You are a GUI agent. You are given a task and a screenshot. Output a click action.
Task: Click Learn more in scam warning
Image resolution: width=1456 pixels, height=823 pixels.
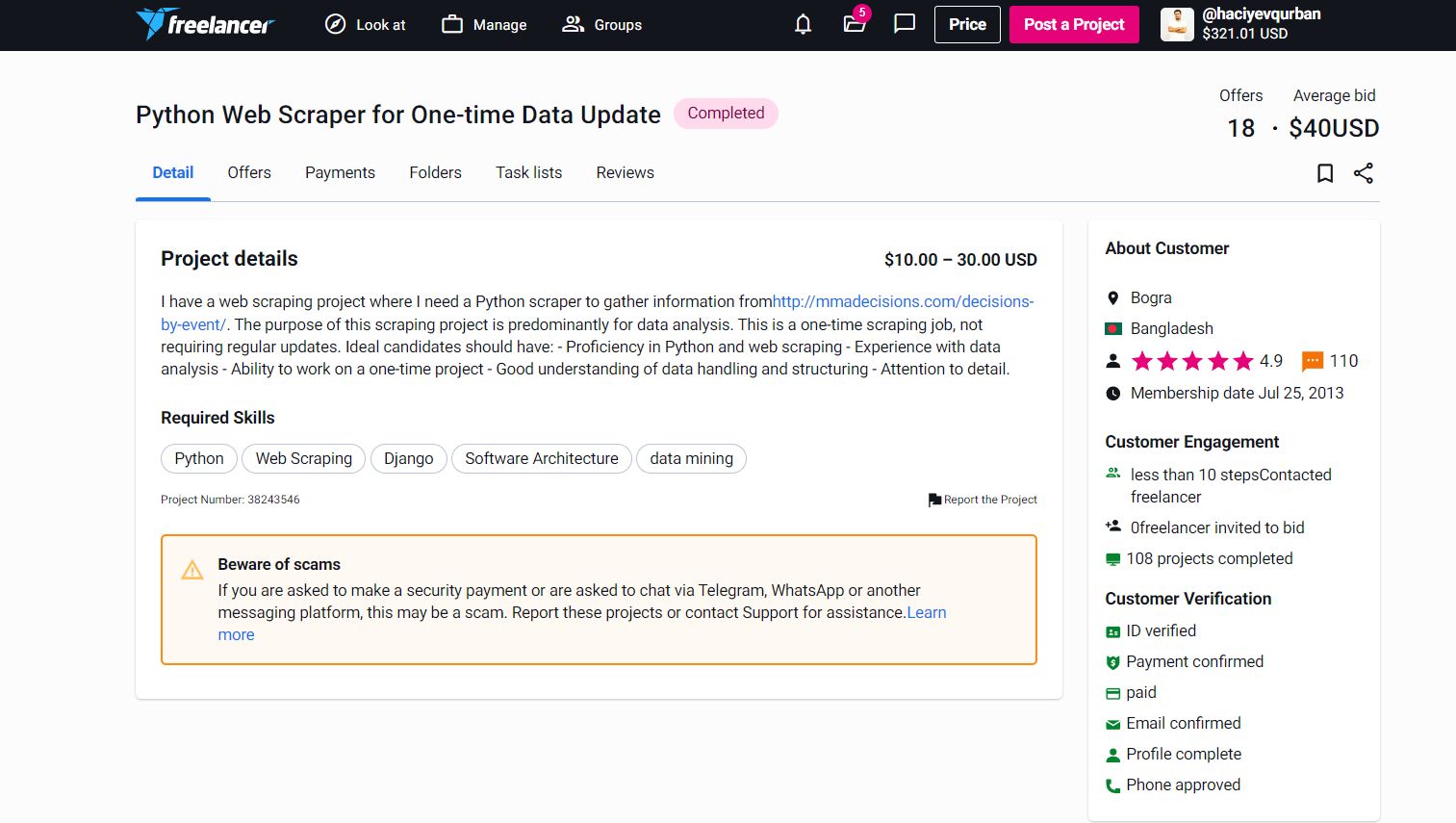click(926, 612)
